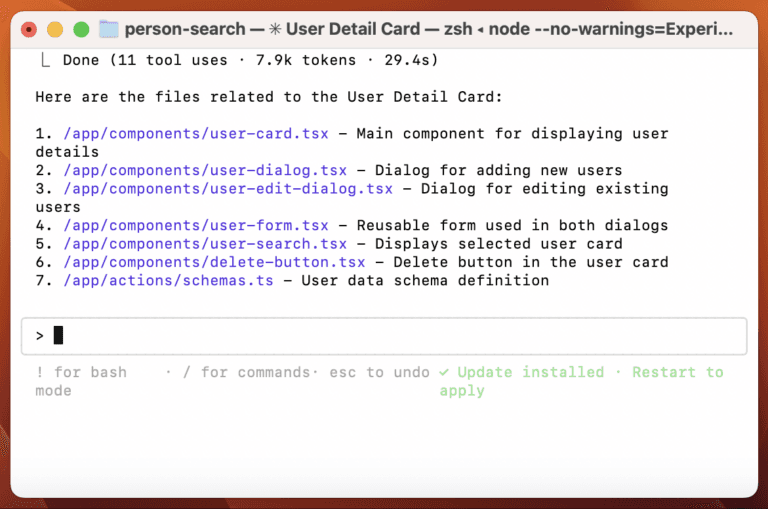Click the folder icon in the title bar
Image resolution: width=768 pixels, height=509 pixels.
[x=108, y=29]
